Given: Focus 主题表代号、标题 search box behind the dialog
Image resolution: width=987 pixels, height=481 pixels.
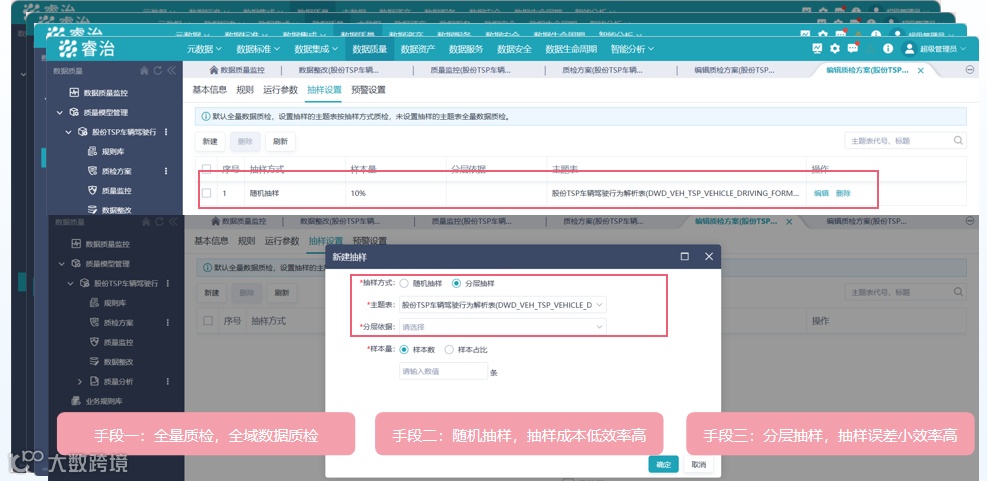Looking at the screenshot, I should (905, 292).
